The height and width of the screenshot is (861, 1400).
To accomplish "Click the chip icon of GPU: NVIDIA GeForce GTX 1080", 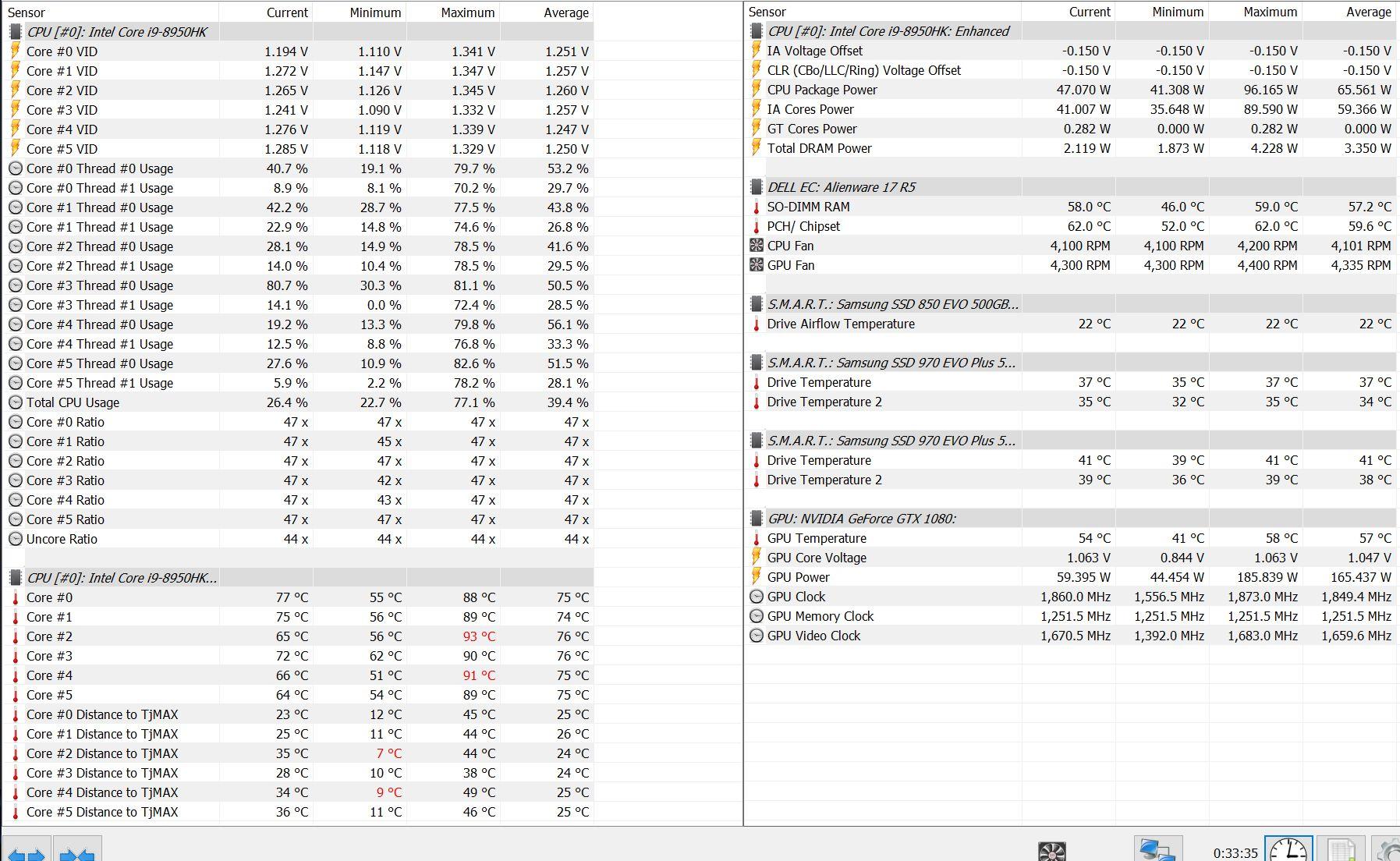I will click(x=756, y=519).
